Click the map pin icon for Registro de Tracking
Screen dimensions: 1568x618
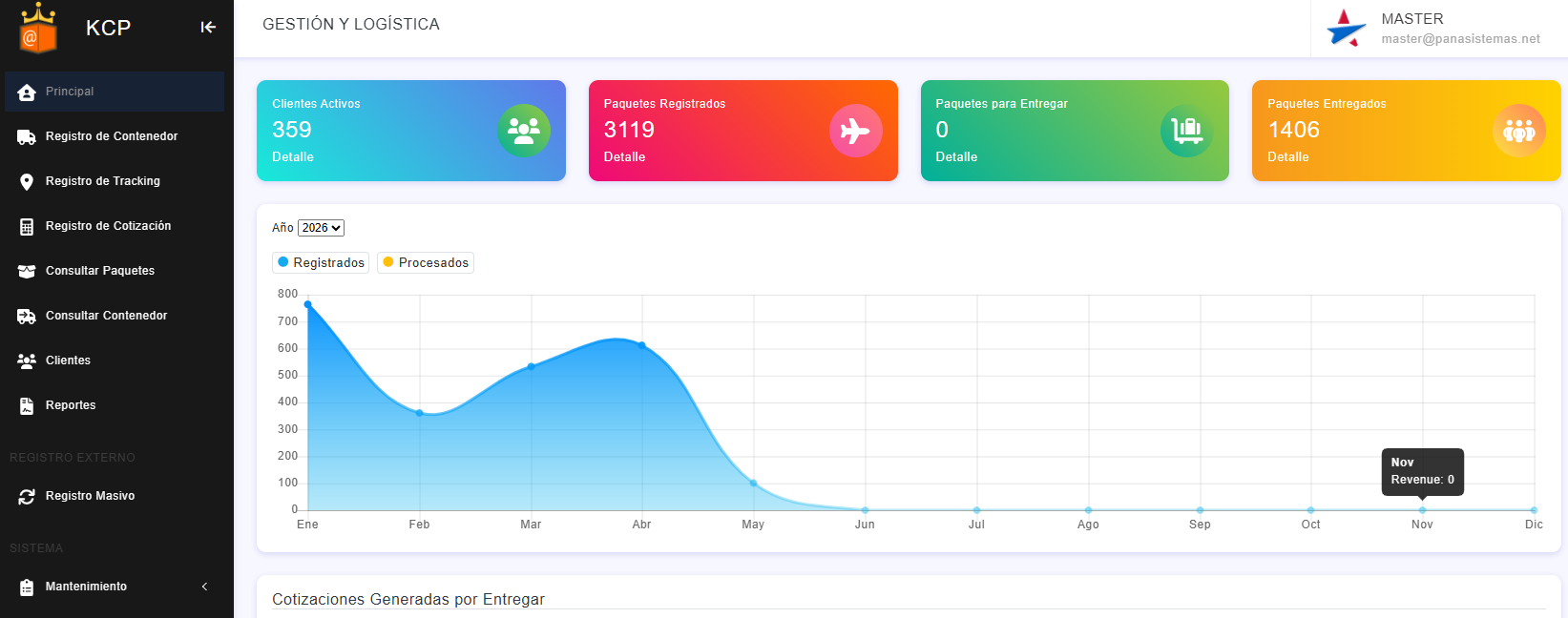(27, 181)
